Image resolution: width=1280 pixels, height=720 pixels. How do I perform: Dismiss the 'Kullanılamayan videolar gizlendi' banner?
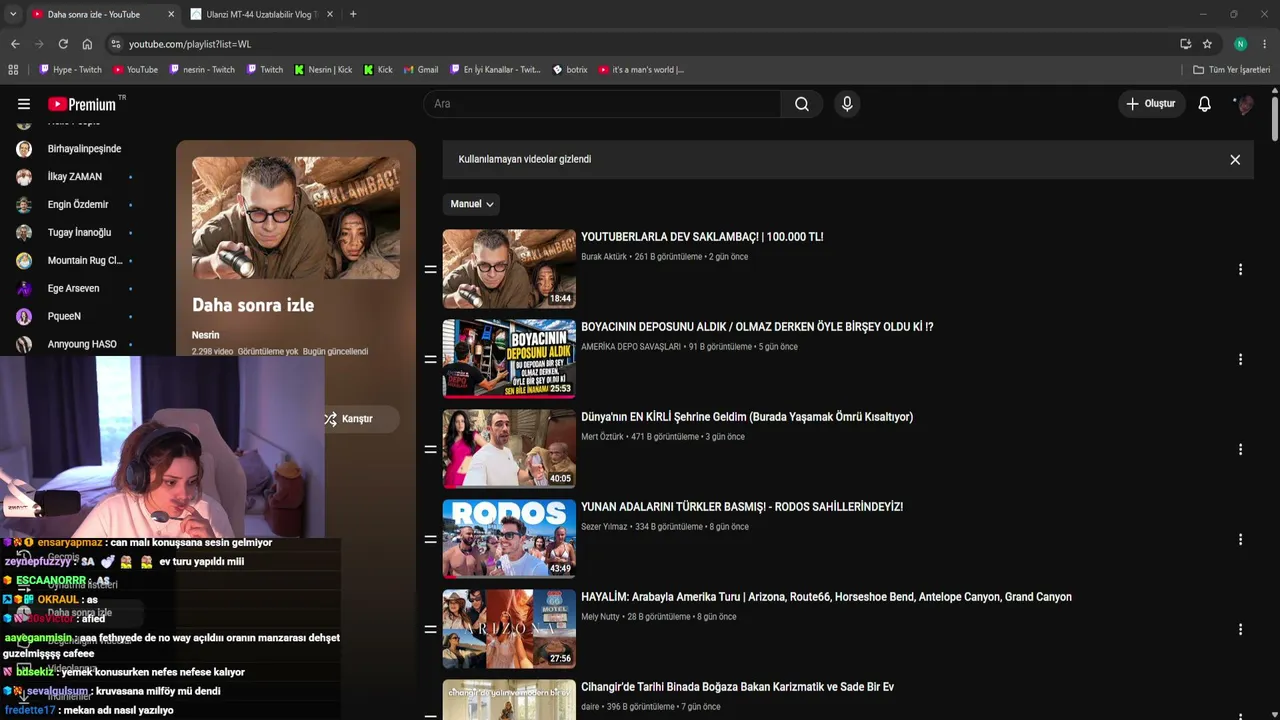coord(1235,160)
